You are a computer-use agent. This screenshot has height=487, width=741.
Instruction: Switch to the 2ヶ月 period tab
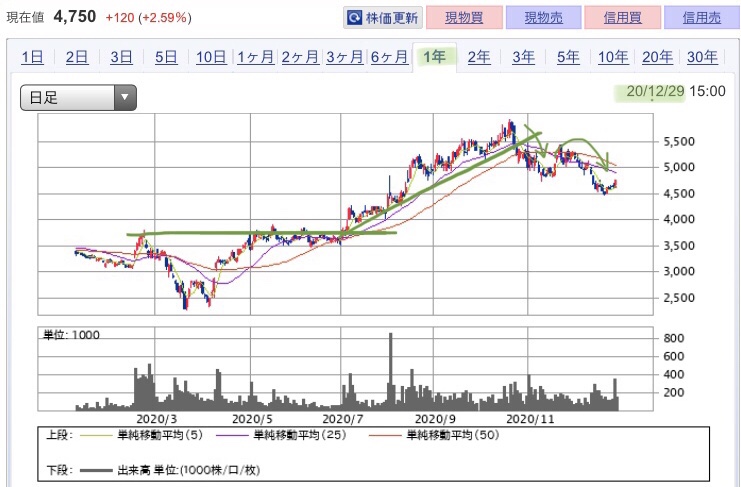point(300,57)
